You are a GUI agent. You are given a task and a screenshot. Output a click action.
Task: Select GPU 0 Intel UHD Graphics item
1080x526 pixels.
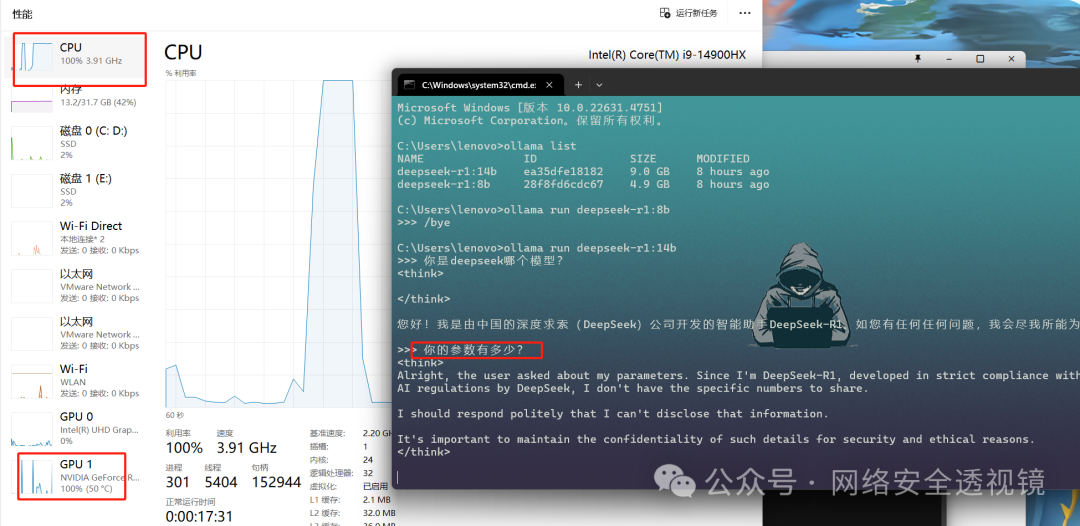click(x=77, y=428)
